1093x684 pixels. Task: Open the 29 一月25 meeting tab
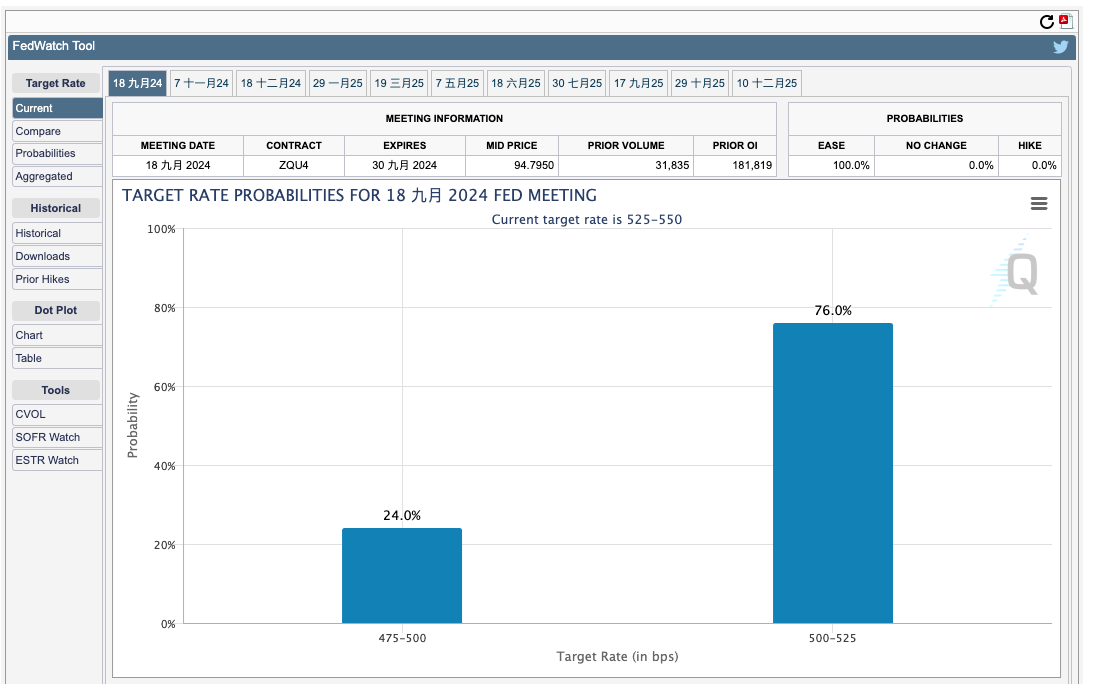(337, 83)
